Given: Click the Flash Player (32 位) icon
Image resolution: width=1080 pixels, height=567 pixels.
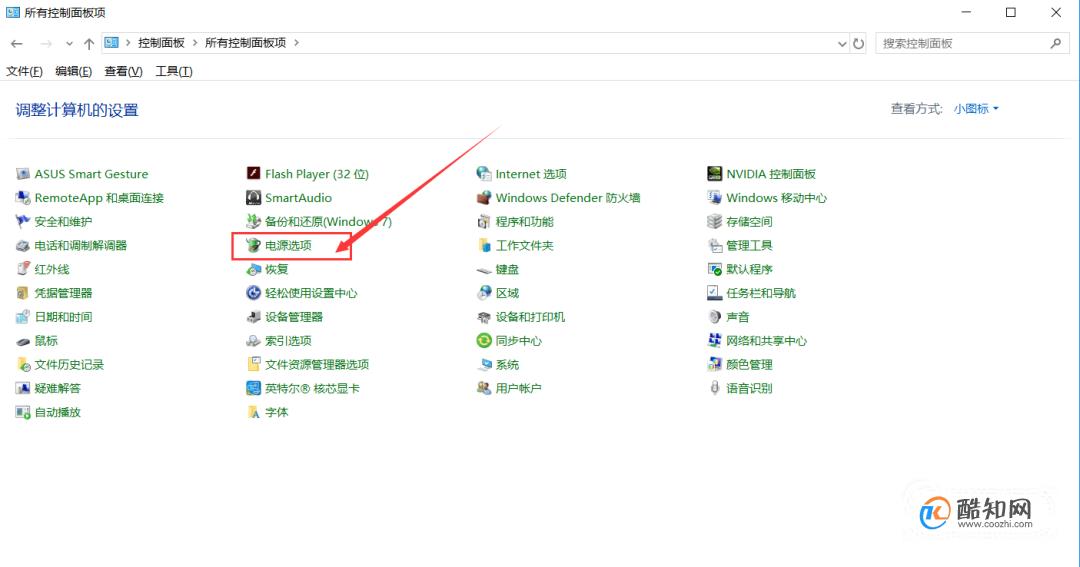Looking at the screenshot, I should point(253,174).
